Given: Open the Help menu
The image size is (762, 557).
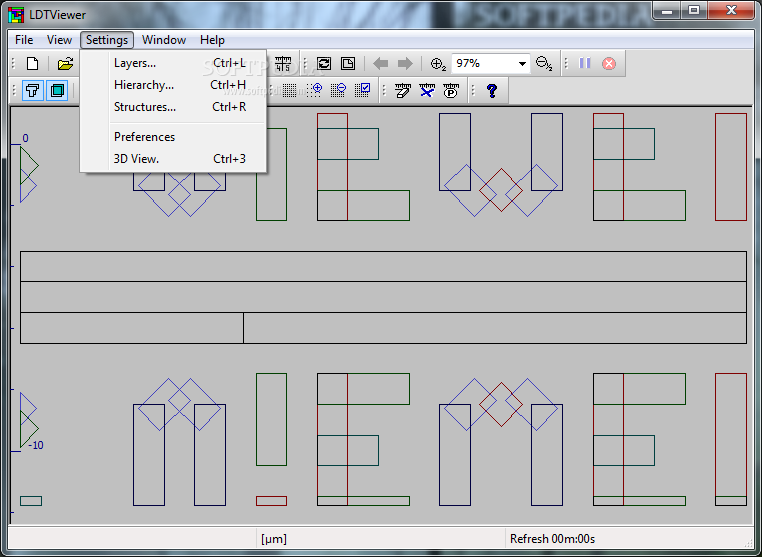Looking at the screenshot, I should point(212,40).
